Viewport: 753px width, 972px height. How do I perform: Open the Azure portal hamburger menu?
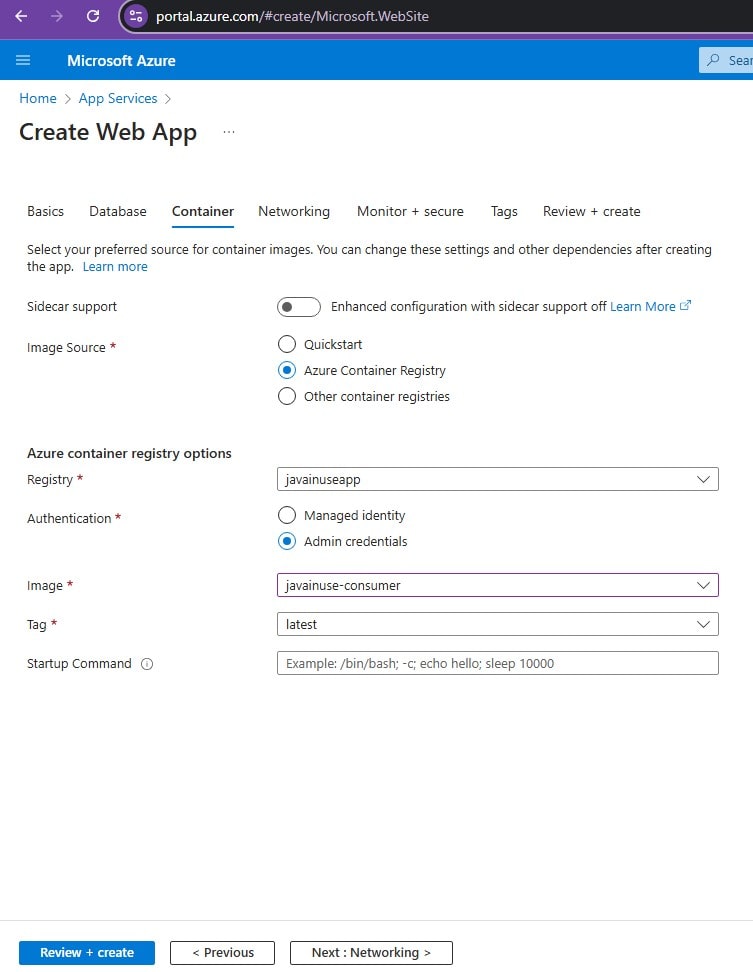coord(23,60)
